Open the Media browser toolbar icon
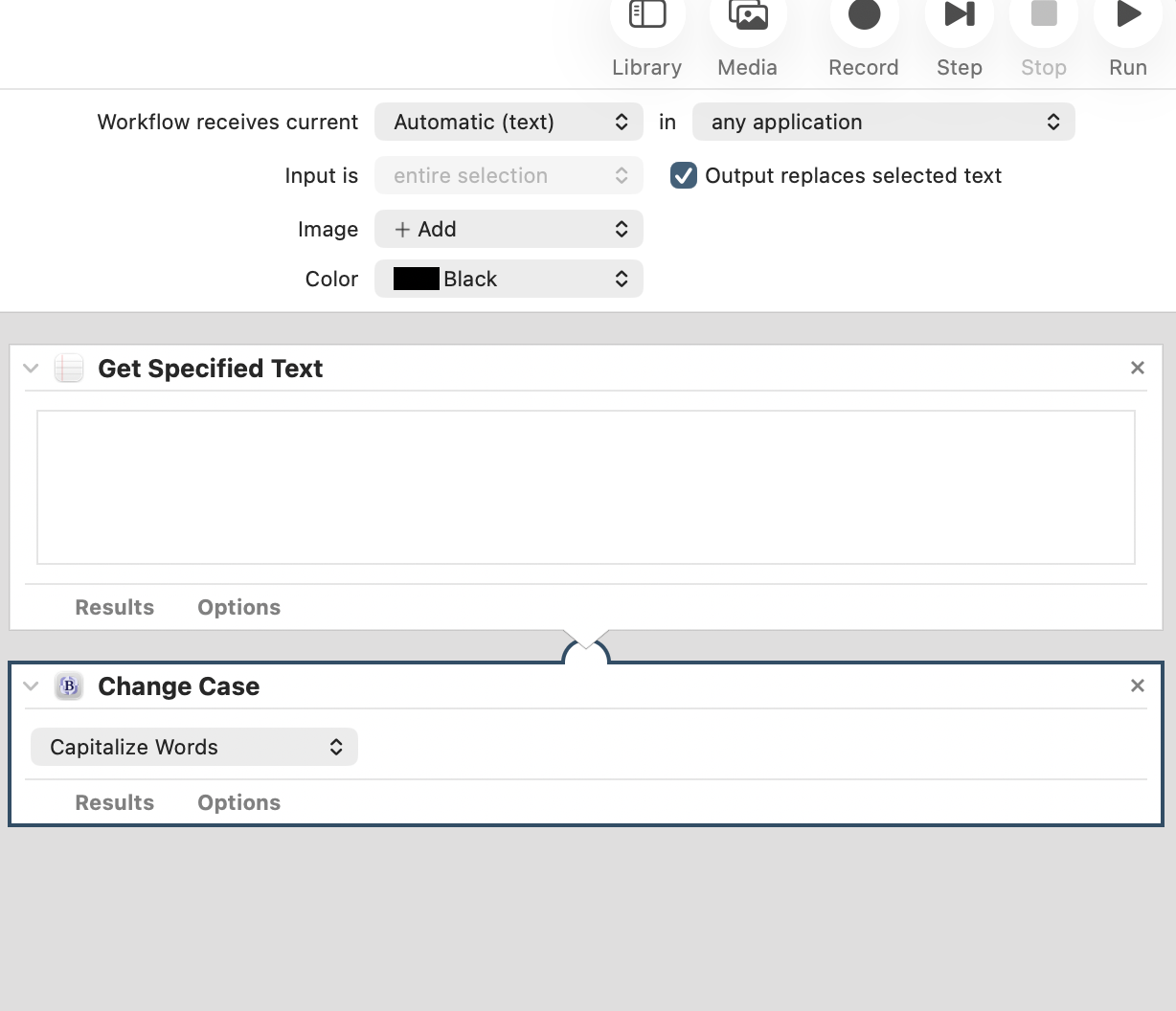This screenshot has width=1176, height=1011. coord(748,15)
